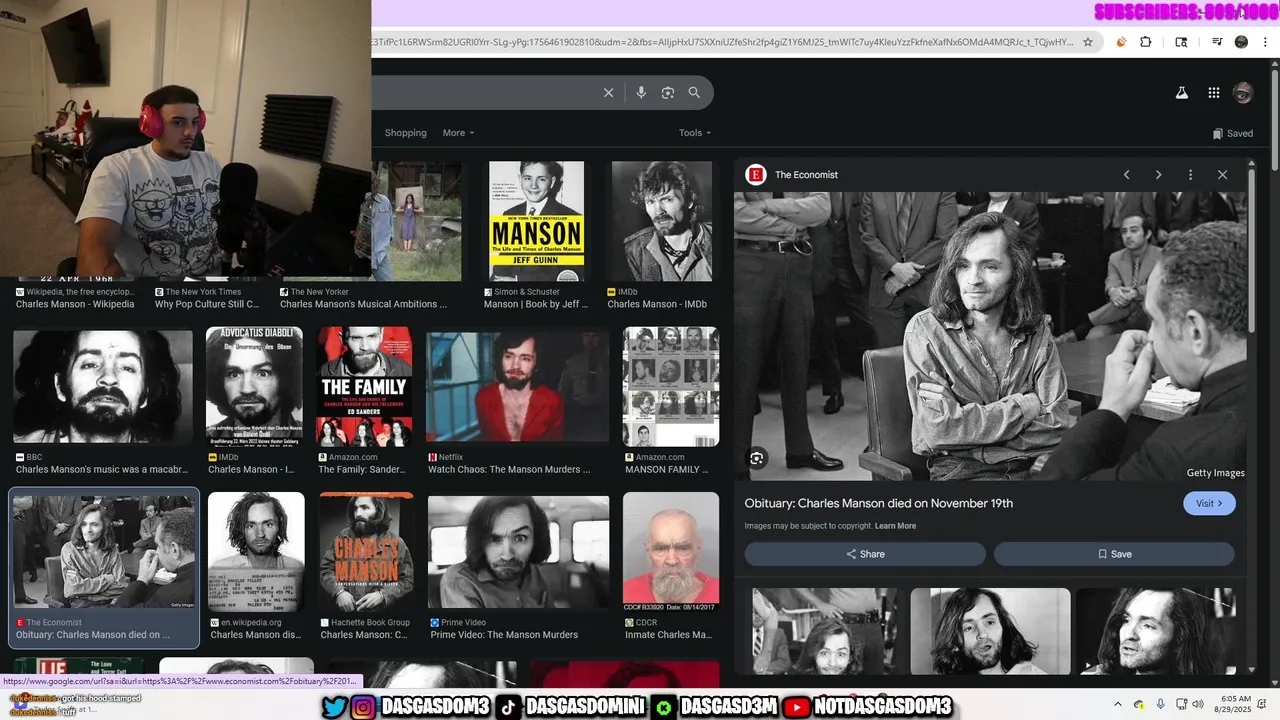Open the MANSON Jeff Guinn book thumbnail

536,221
